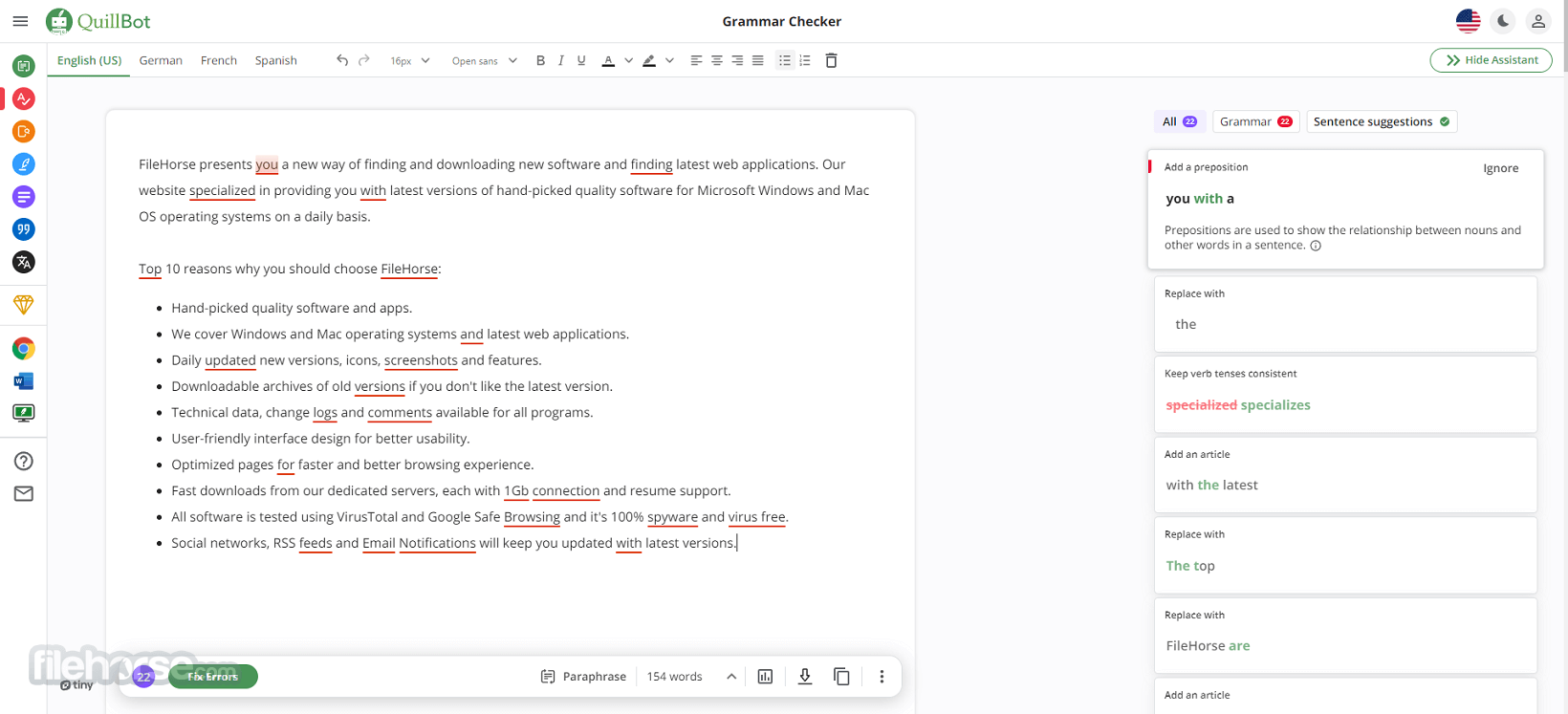Toggle the bulleted list

click(785, 60)
